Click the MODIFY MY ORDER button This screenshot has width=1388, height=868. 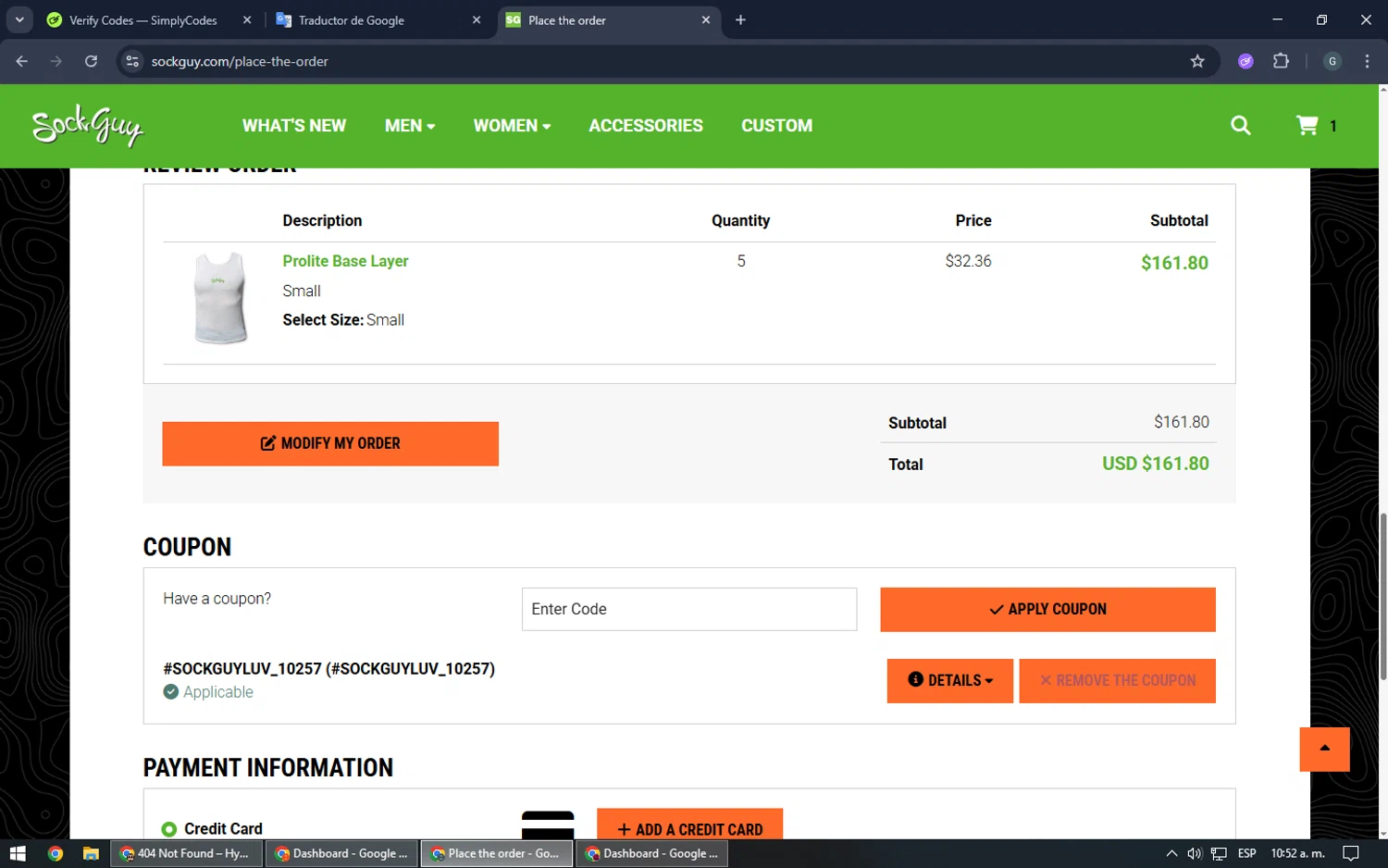(x=330, y=443)
